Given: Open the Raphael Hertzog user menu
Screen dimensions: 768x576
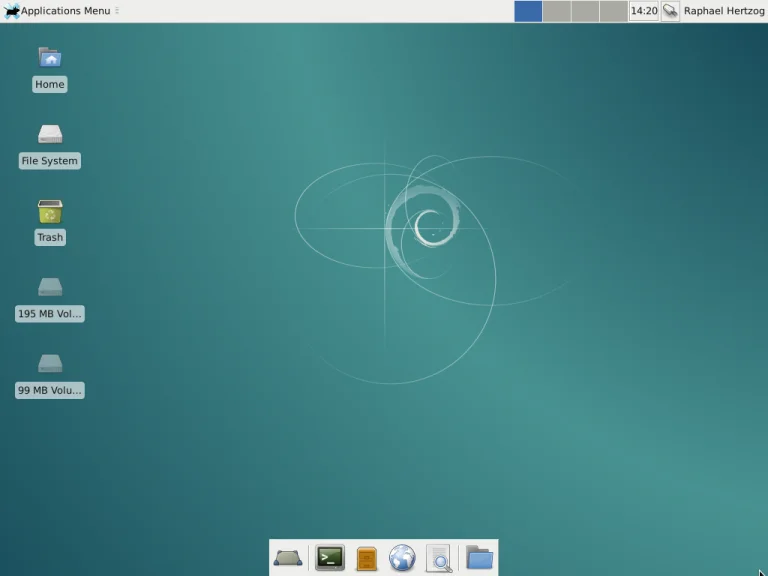Looking at the screenshot, I should [x=724, y=11].
